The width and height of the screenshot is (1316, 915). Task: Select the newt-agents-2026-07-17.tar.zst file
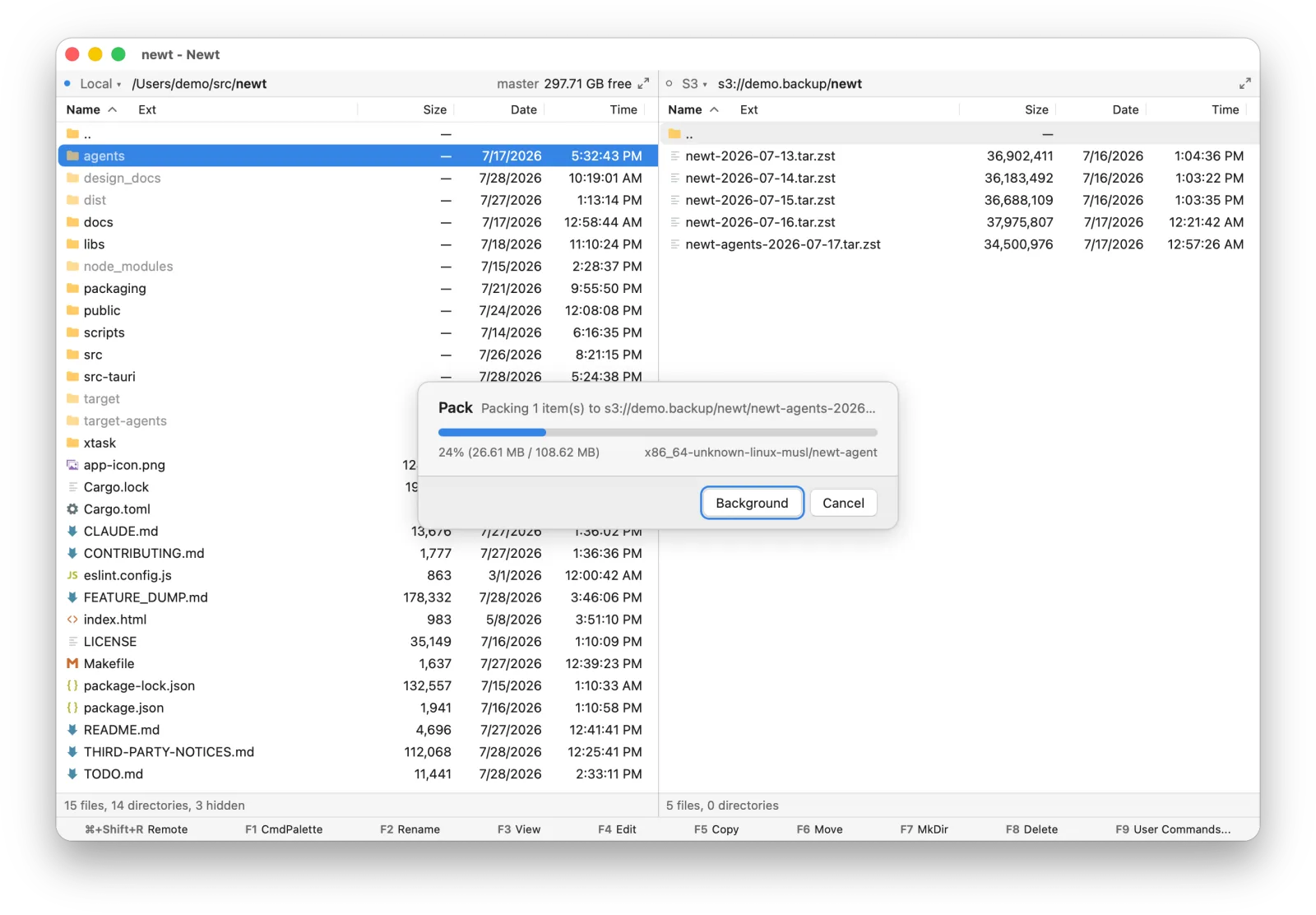959,244
